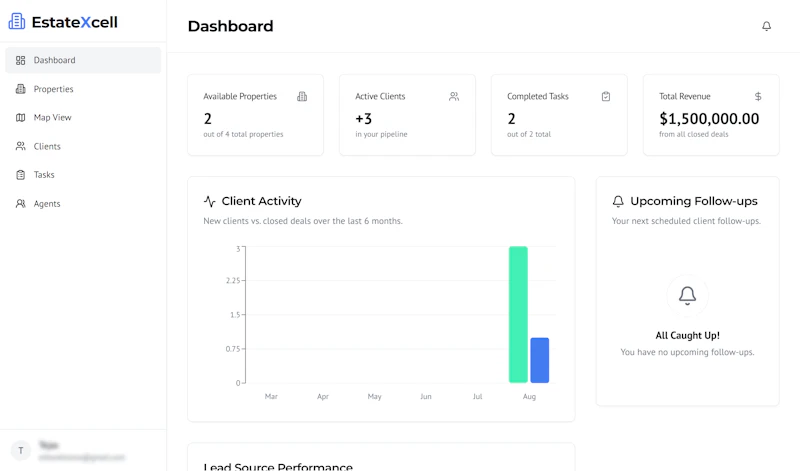
Task: Click the 'All Caught Up!' message
Action: [687, 335]
